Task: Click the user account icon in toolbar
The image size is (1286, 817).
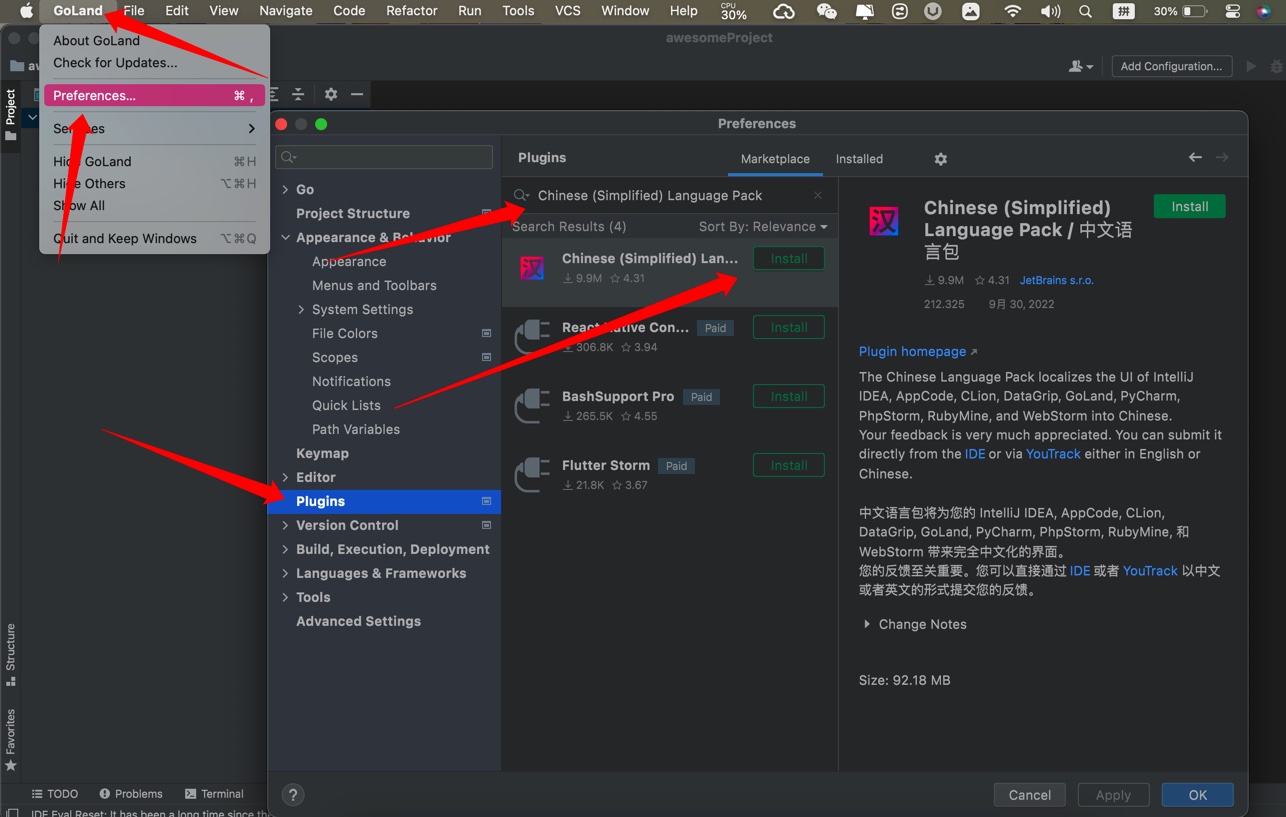Action: coord(1081,66)
